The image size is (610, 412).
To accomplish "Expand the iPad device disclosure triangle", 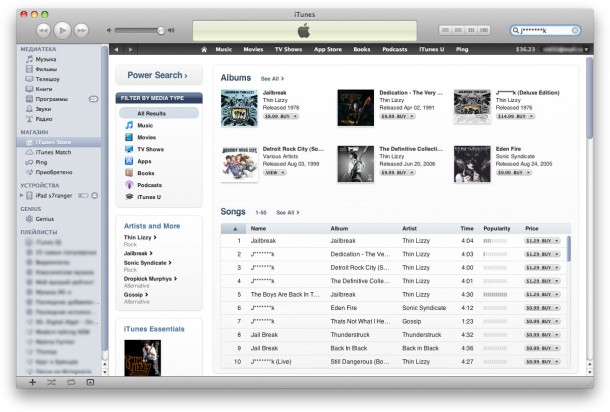I will click(x=22, y=195).
